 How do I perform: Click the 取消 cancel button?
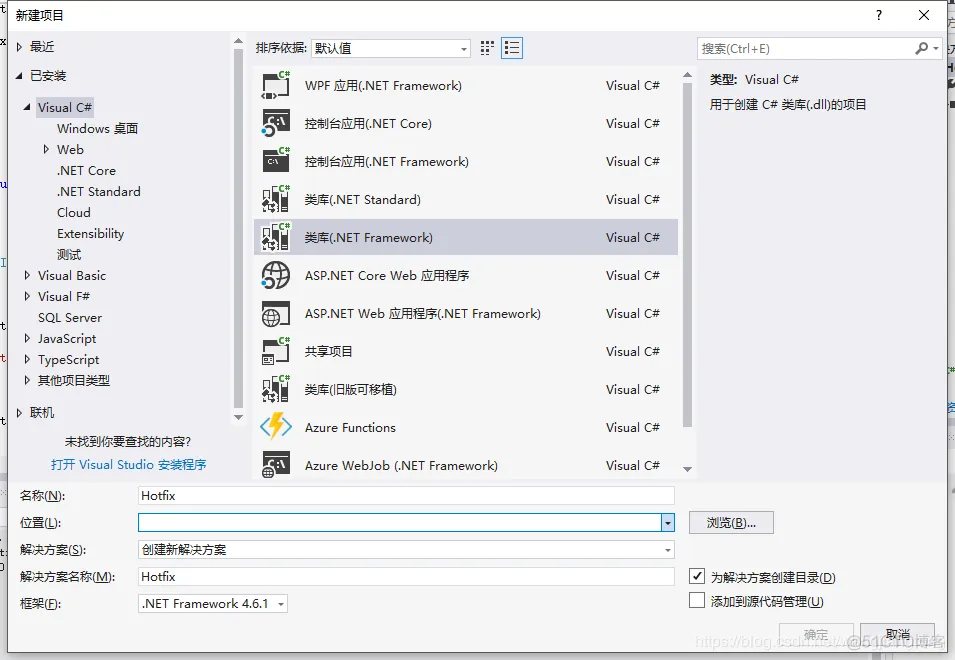[898, 634]
